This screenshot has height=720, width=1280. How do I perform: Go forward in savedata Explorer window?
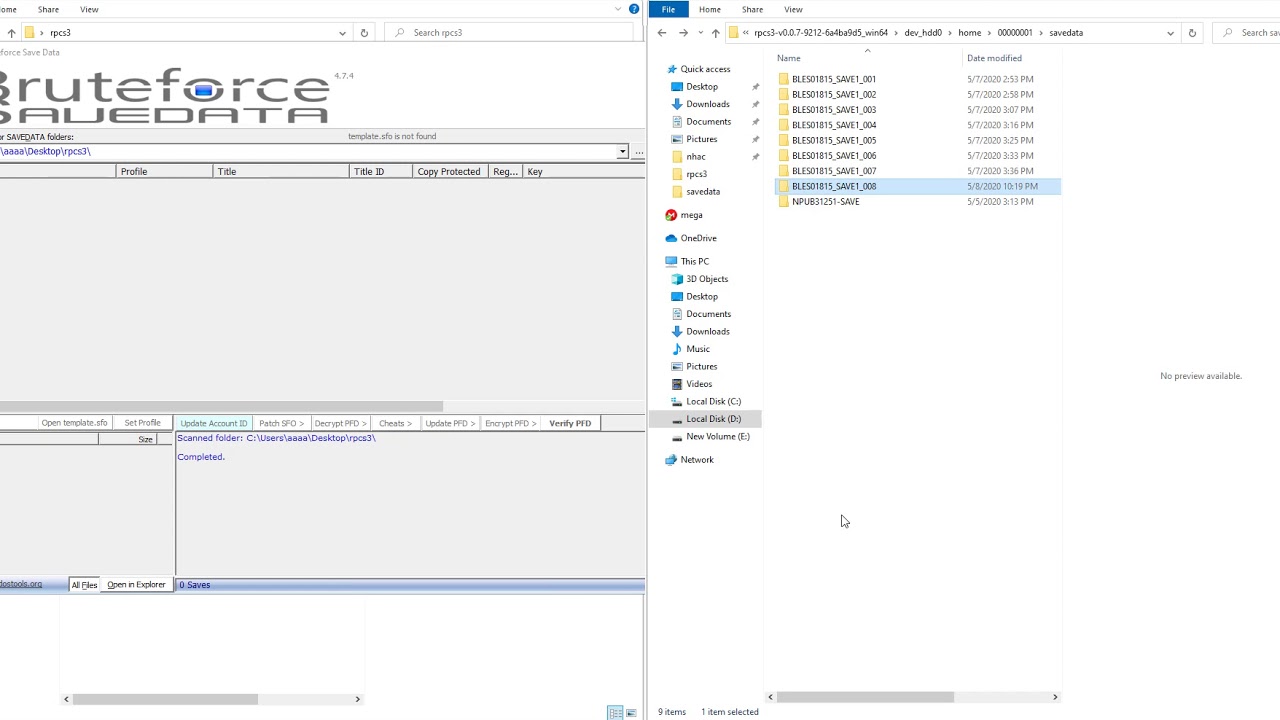pyautogui.click(x=683, y=33)
